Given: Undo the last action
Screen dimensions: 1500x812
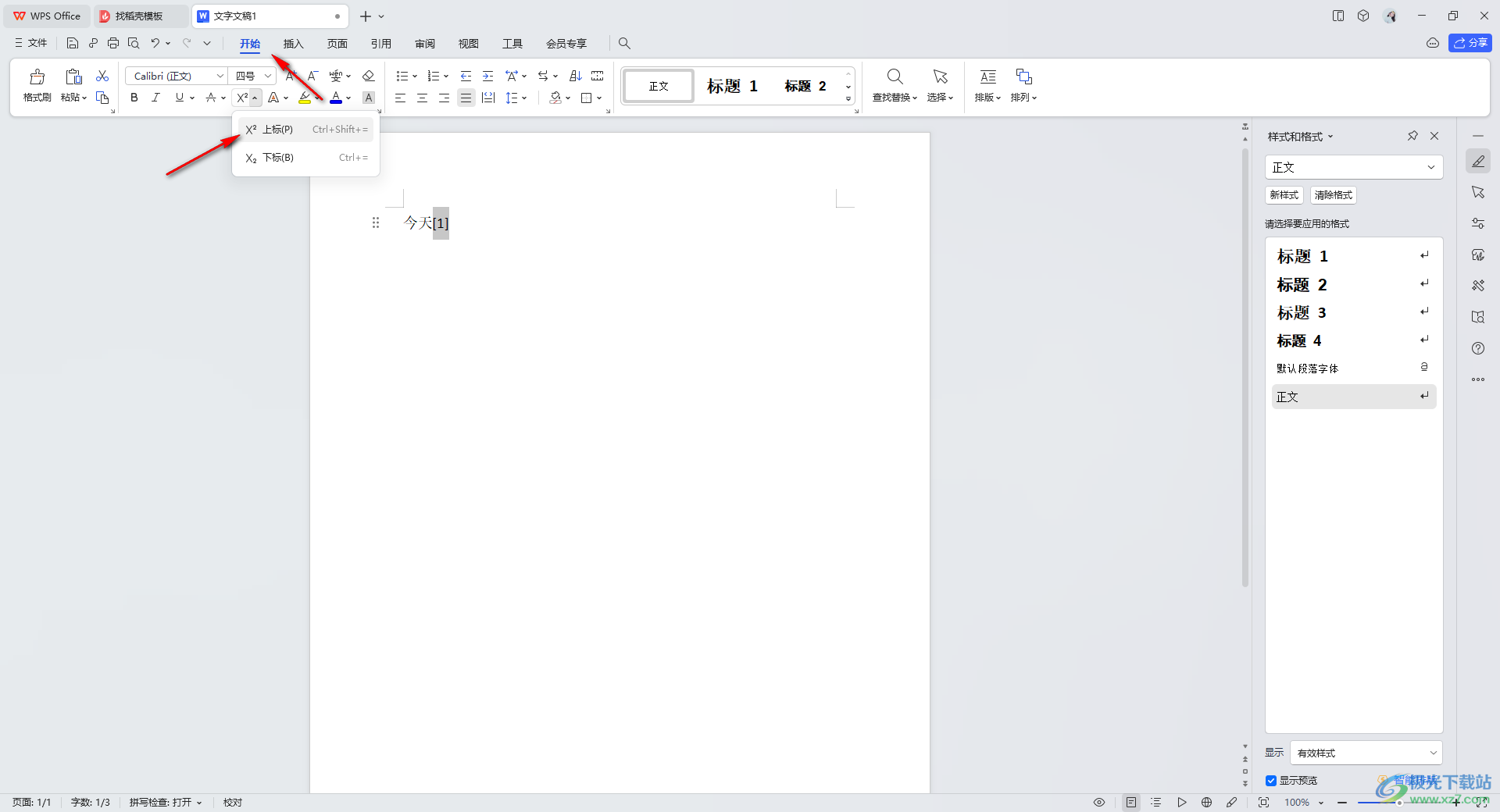Looking at the screenshot, I should coord(155,43).
